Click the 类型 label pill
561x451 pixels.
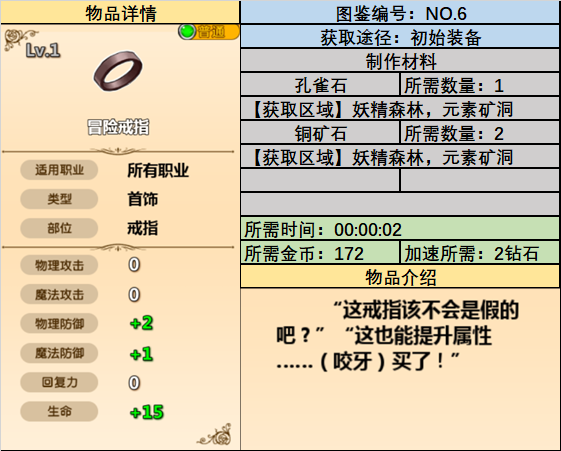[x=59, y=199]
